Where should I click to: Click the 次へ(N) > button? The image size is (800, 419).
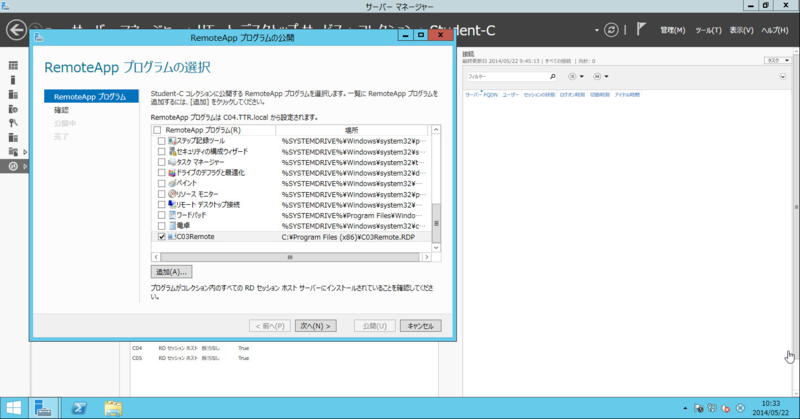315,326
